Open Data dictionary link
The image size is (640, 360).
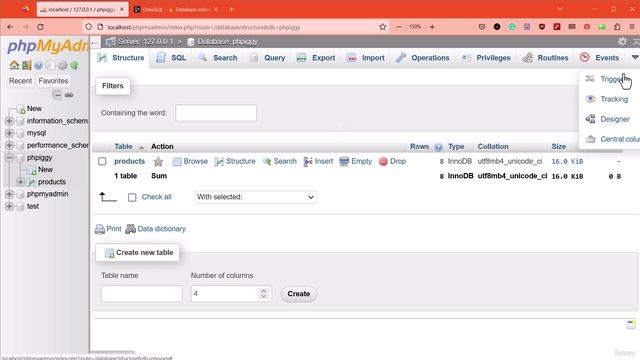156,229
